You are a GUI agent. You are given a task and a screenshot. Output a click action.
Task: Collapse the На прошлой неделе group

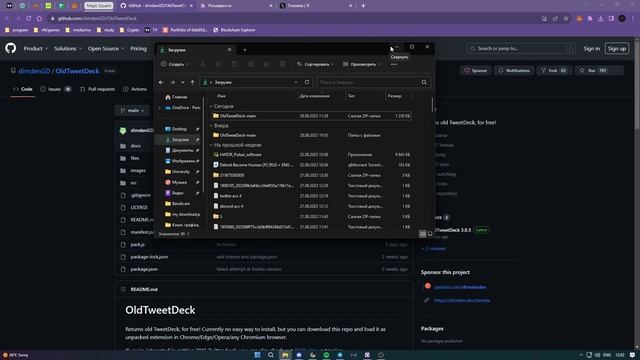pos(211,145)
